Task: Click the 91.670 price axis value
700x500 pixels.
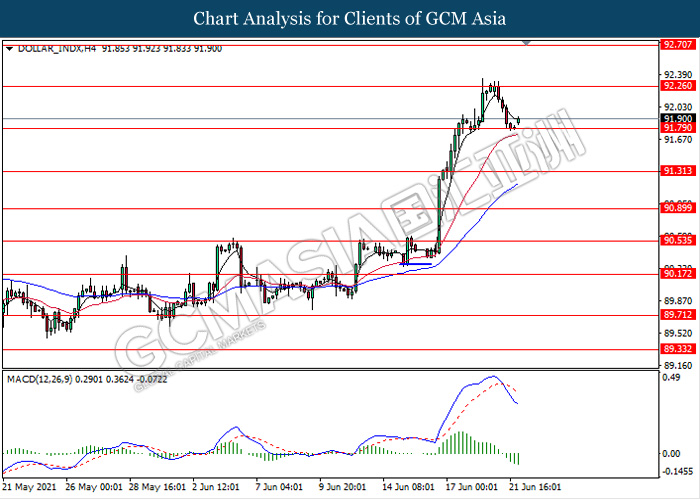Action: point(678,140)
